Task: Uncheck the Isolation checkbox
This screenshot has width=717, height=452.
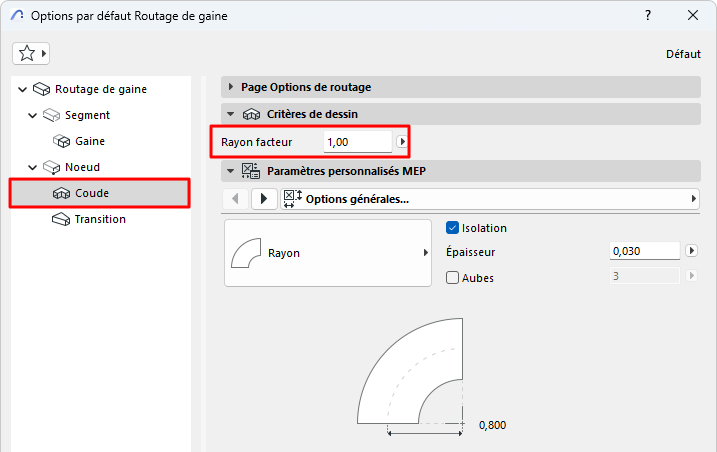Action: [x=453, y=228]
